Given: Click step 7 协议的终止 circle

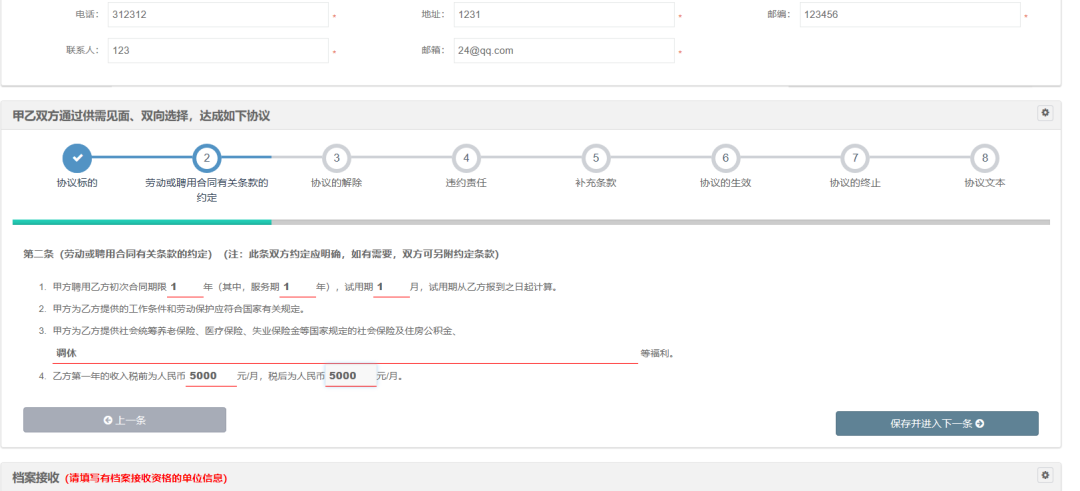Looking at the screenshot, I should 854,158.
